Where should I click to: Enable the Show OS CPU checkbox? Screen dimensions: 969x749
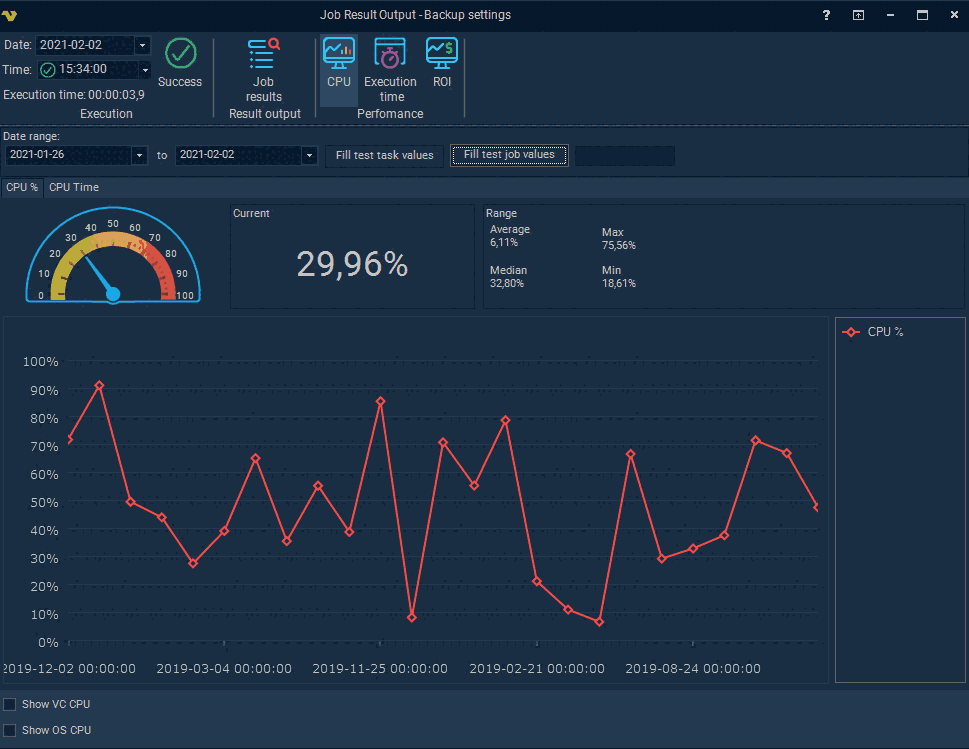click(x=10, y=730)
